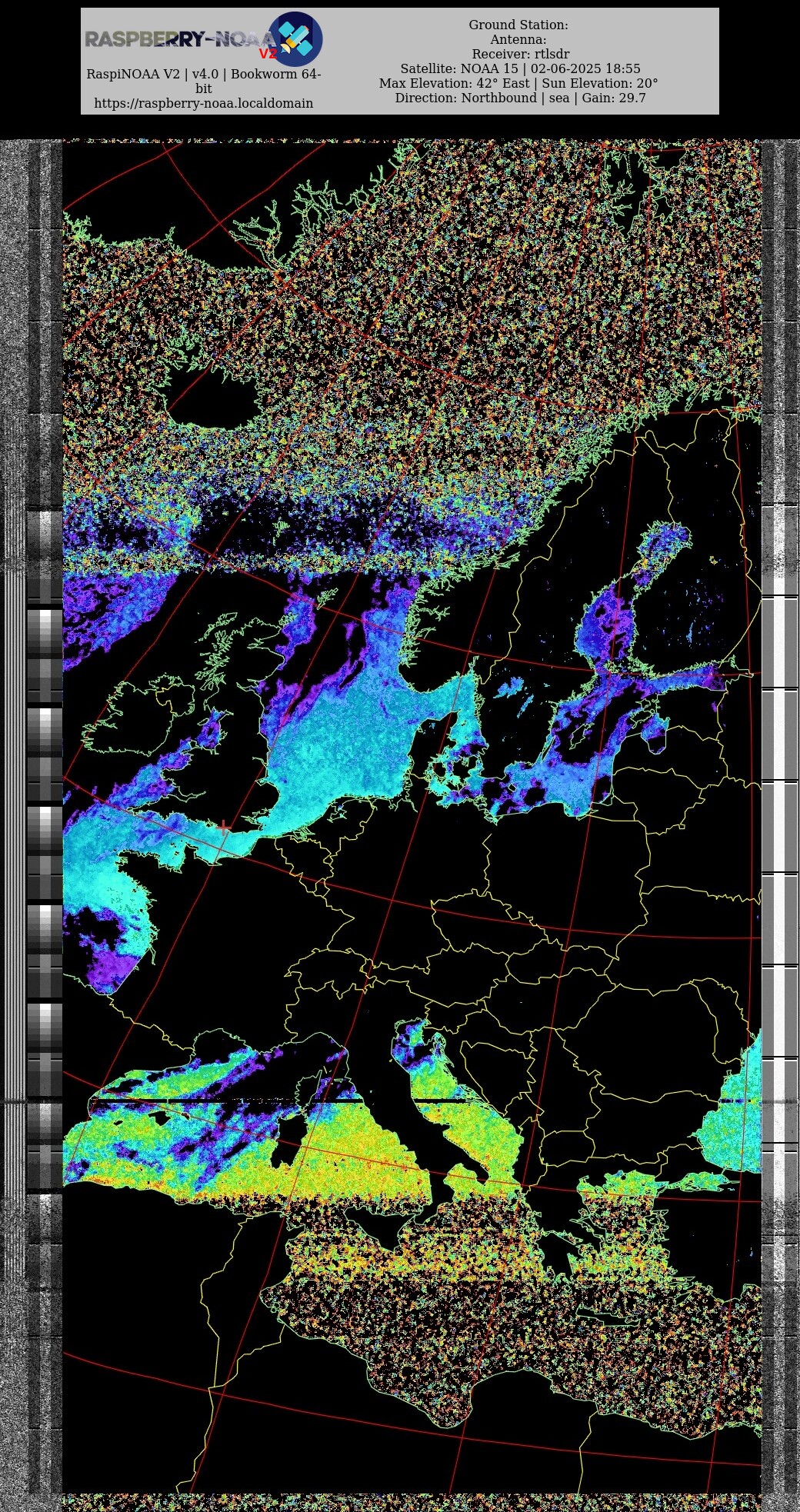This screenshot has height=1512, width=800.
Task: Click the red ground station cross marker on the map
Action: pyautogui.click(x=224, y=828)
